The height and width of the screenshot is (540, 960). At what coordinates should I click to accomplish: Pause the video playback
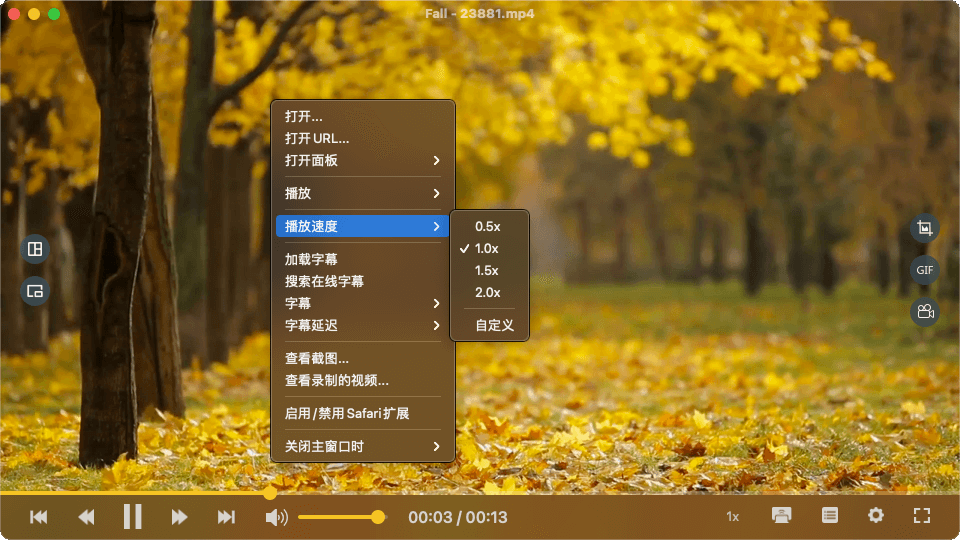[132, 517]
